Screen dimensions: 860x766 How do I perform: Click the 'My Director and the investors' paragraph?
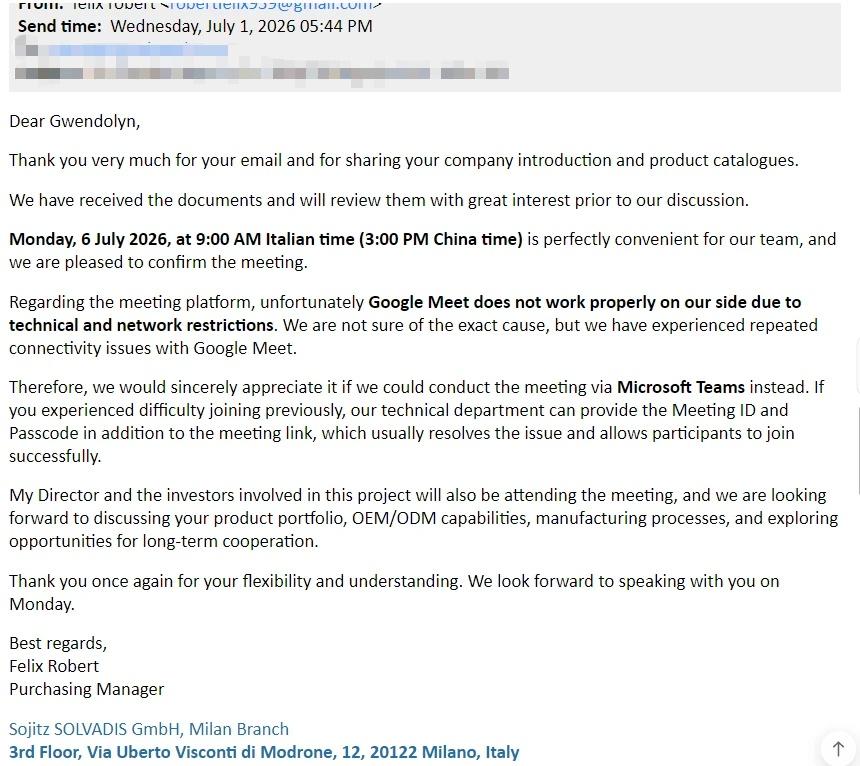coord(423,518)
